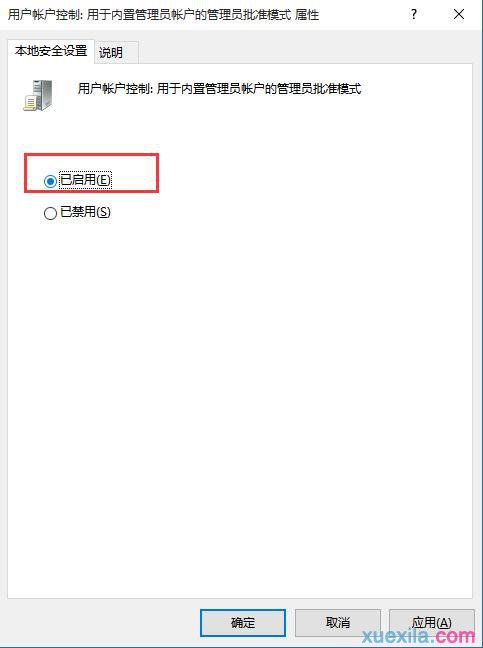This screenshot has height=648, width=483.
Task: Click empty white area below radio options
Action: pos(240,393)
